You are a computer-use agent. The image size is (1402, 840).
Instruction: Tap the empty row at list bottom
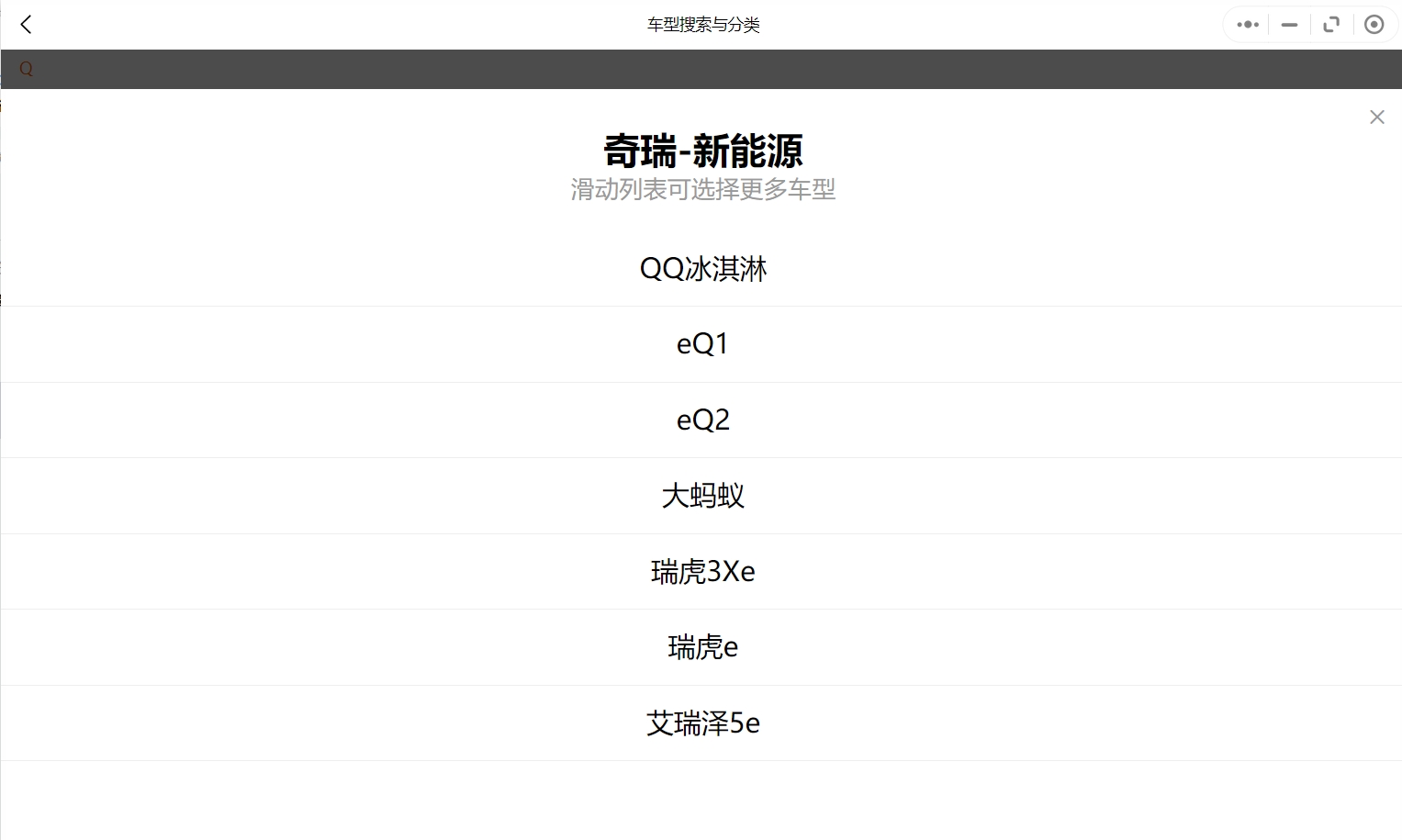tap(702, 799)
